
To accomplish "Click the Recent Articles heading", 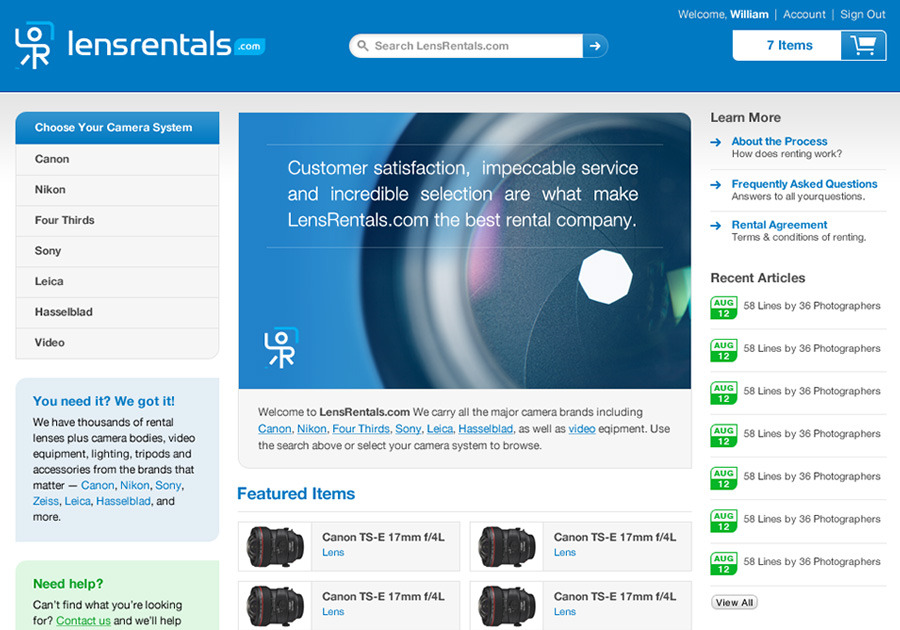I will (x=758, y=278).
